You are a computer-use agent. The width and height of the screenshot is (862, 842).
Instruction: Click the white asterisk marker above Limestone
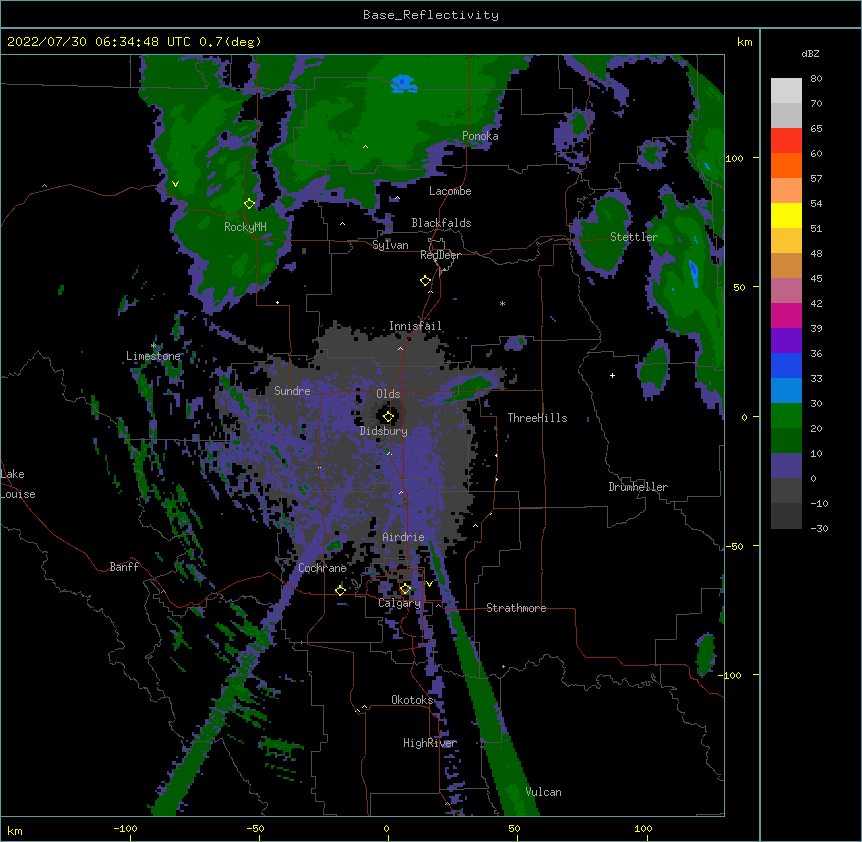click(x=154, y=345)
